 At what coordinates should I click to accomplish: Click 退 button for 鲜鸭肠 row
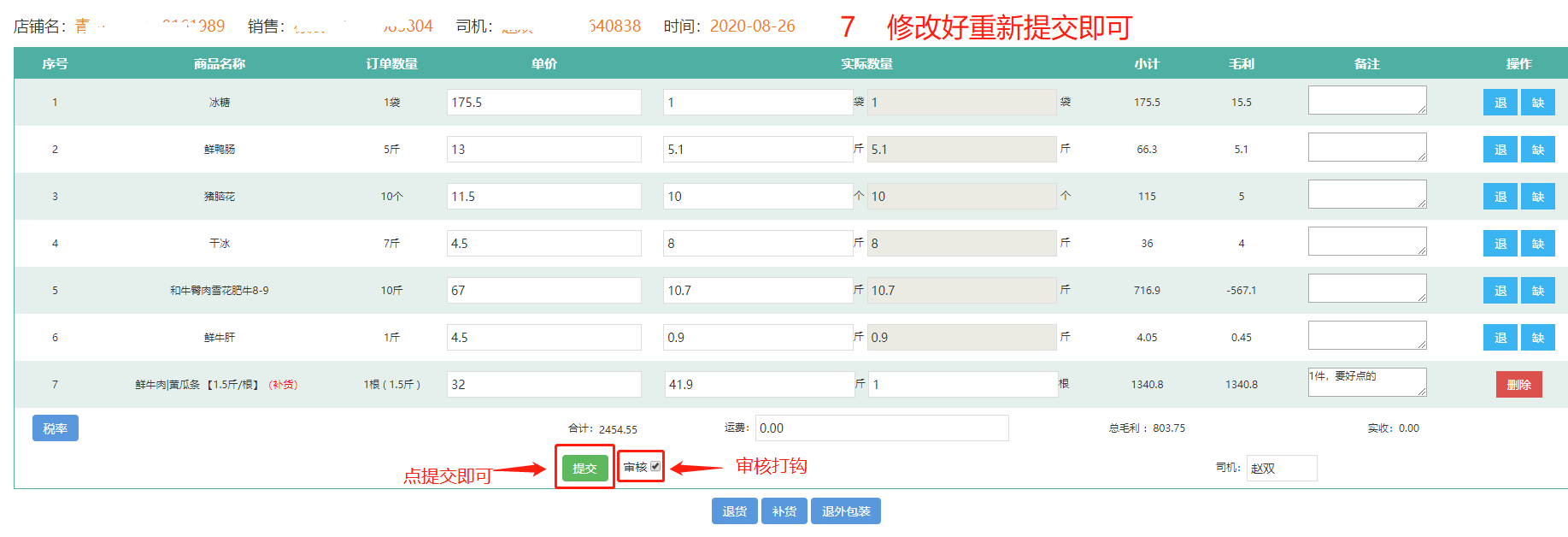[x=1500, y=150]
